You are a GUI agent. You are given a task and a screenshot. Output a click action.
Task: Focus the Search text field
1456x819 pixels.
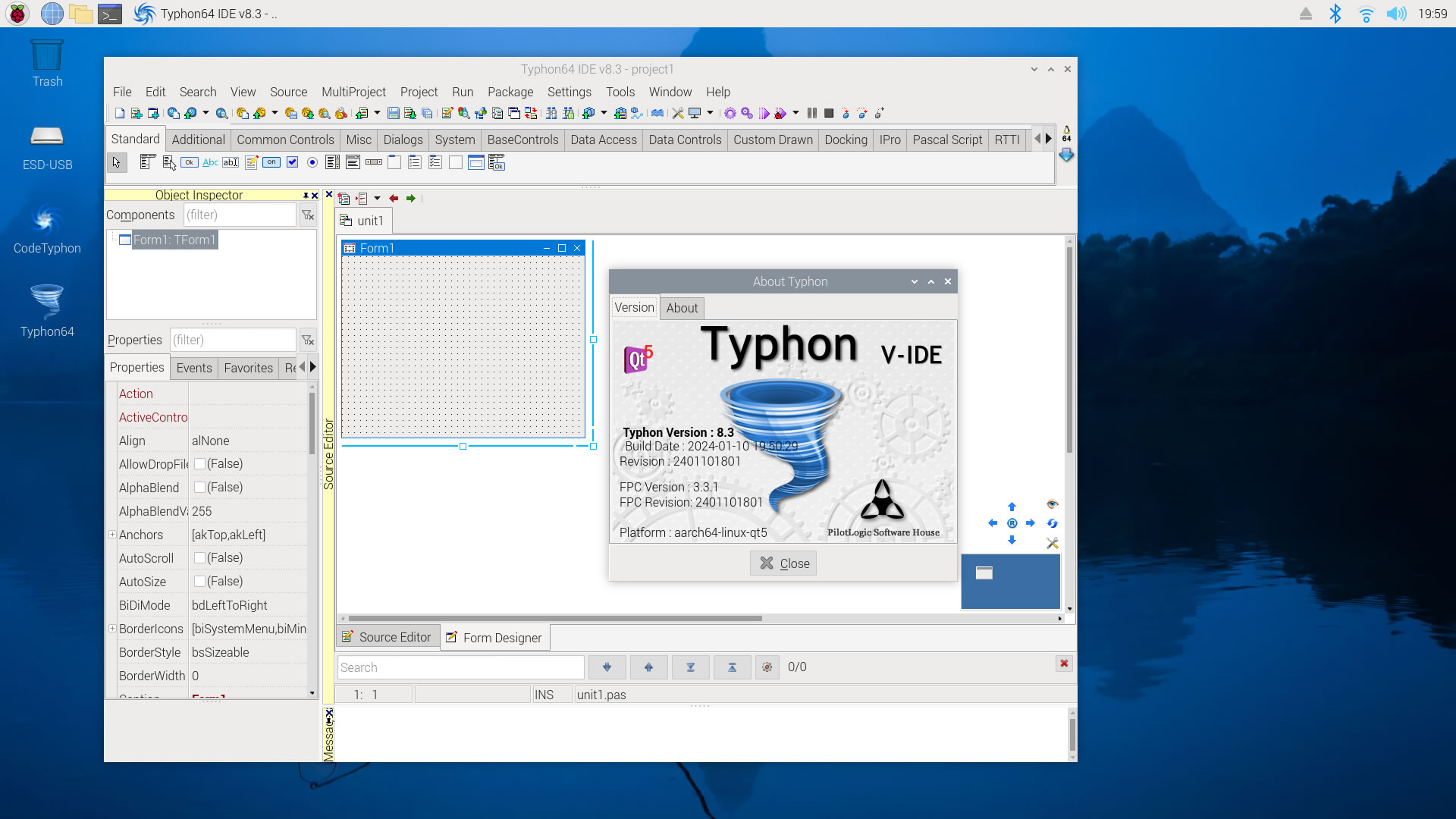pyautogui.click(x=461, y=667)
